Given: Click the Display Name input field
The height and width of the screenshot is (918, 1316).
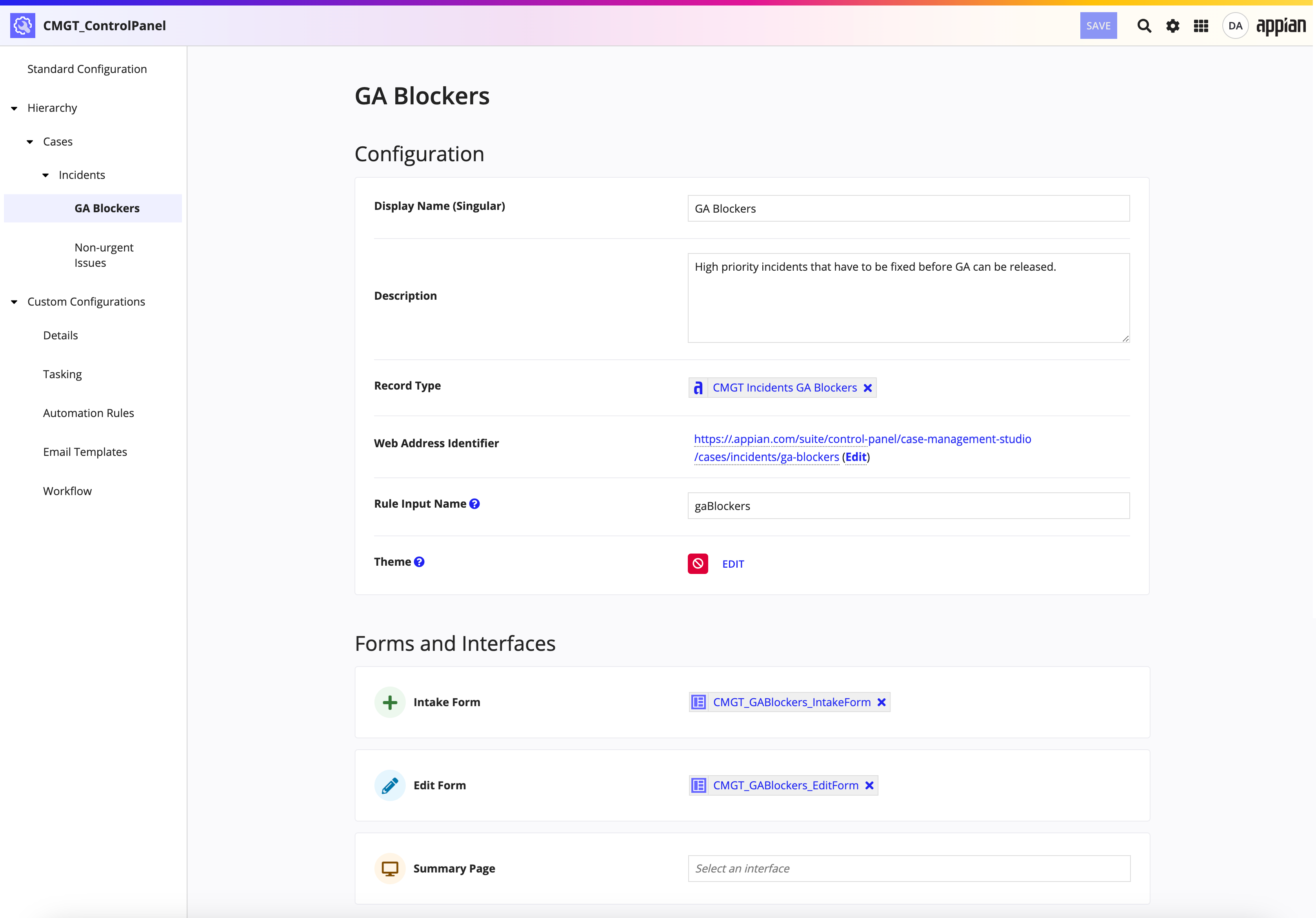Looking at the screenshot, I should point(909,209).
